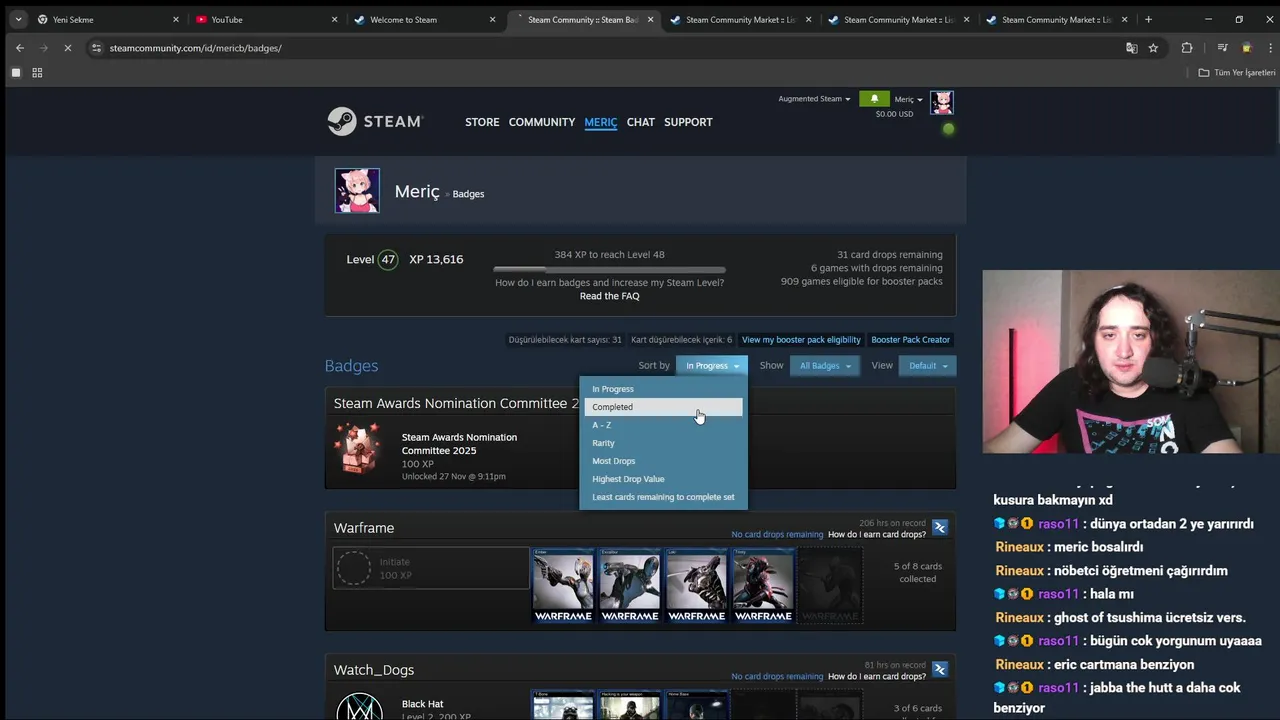
Task: Sort badges by Highest Drop Value
Action: click(x=663, y=479)
